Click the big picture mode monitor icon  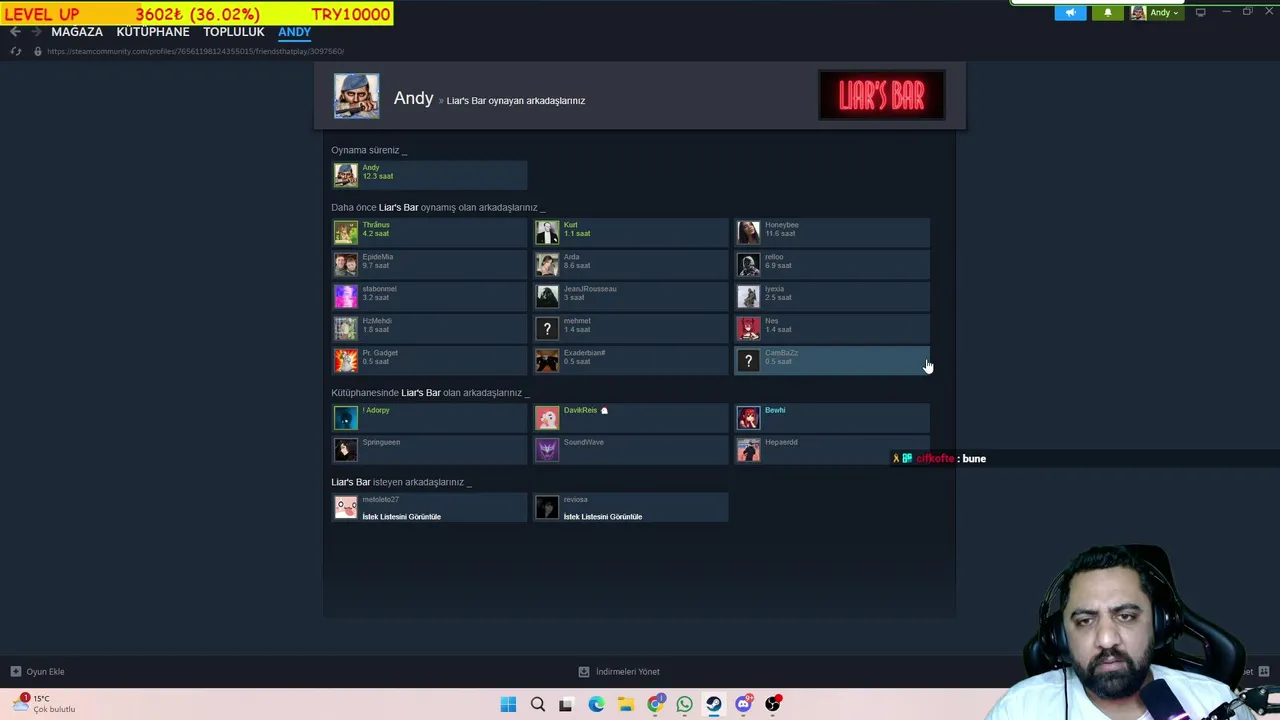(1201, 12)
